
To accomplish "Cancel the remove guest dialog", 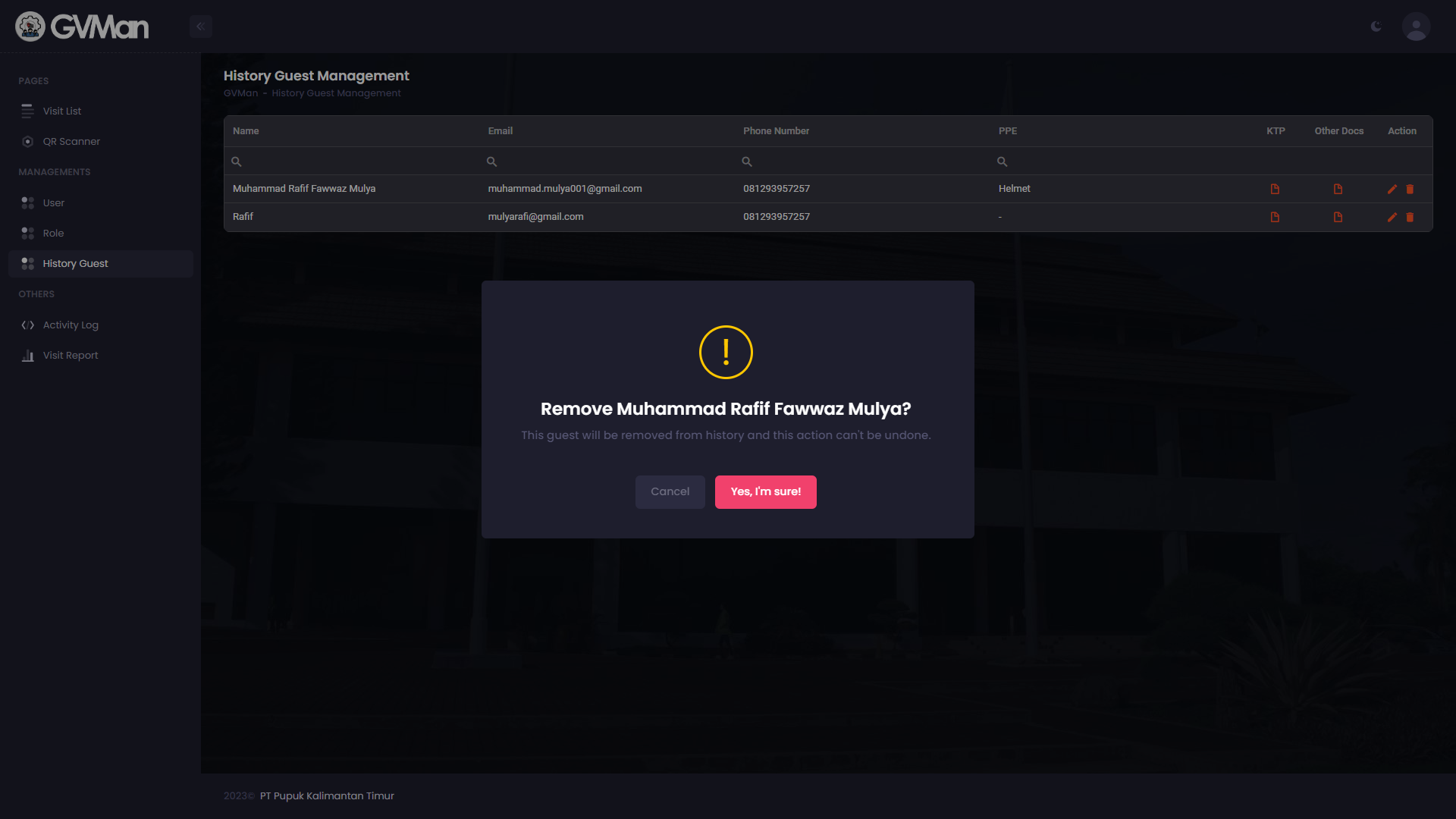I will coord(670,492).
